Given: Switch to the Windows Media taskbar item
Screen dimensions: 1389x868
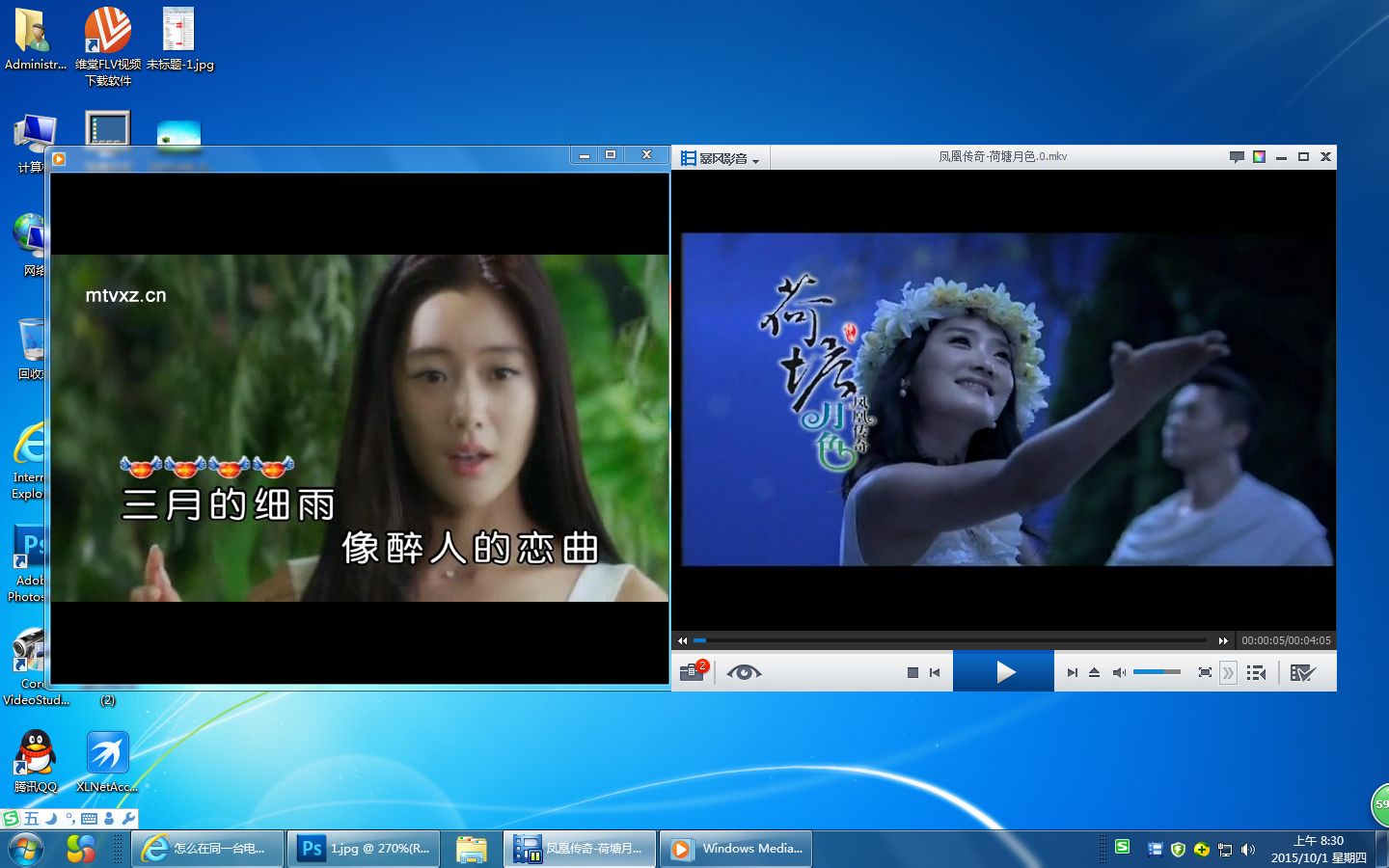Looking at the screenshot, I should coord(736,849).
